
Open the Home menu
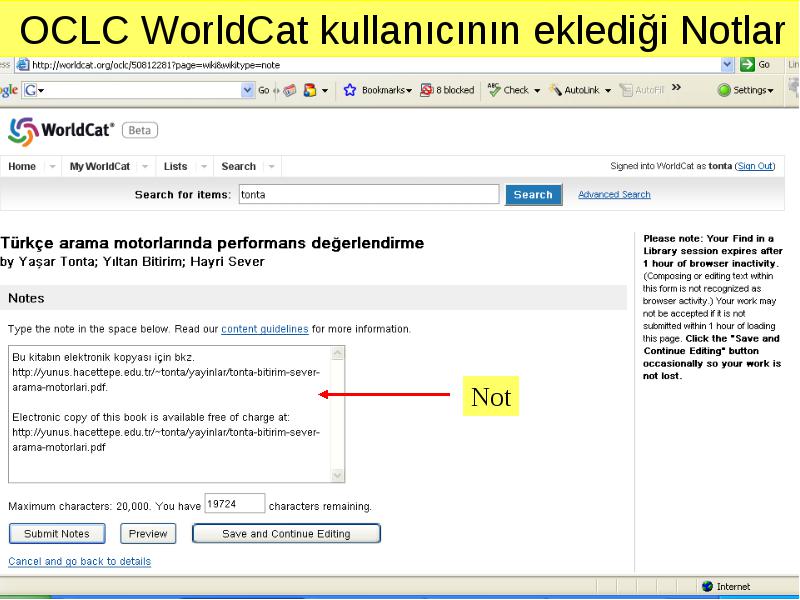22,166
